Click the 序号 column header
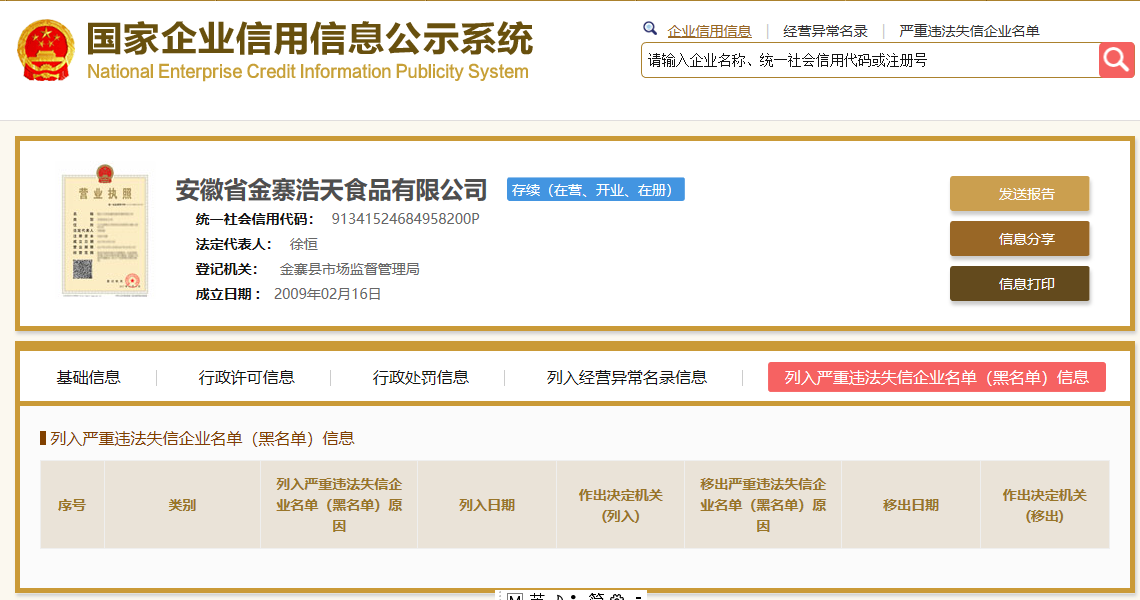The width and height of the screenshot is (1140, 600). coord(72,505)
